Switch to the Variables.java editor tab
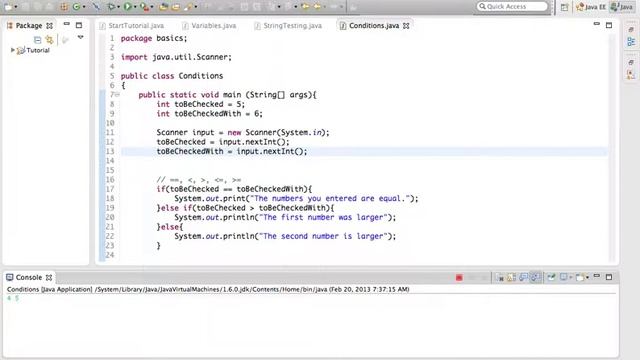This screenshot has height=360, width=640. pyautogui.click(x=209, y=26)
